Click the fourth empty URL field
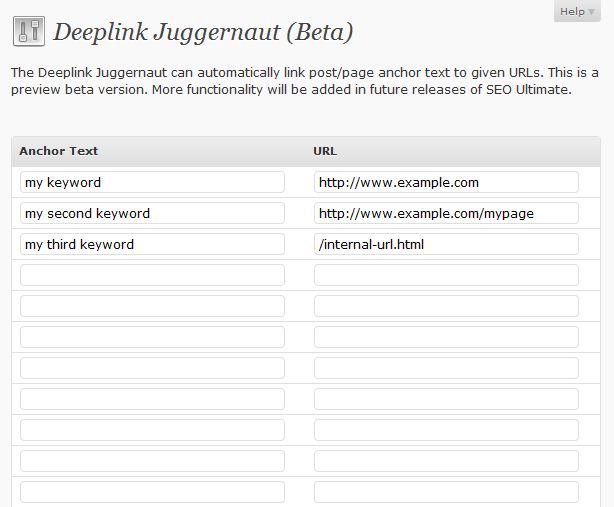The image size is (614, 507). click(446, 368)
